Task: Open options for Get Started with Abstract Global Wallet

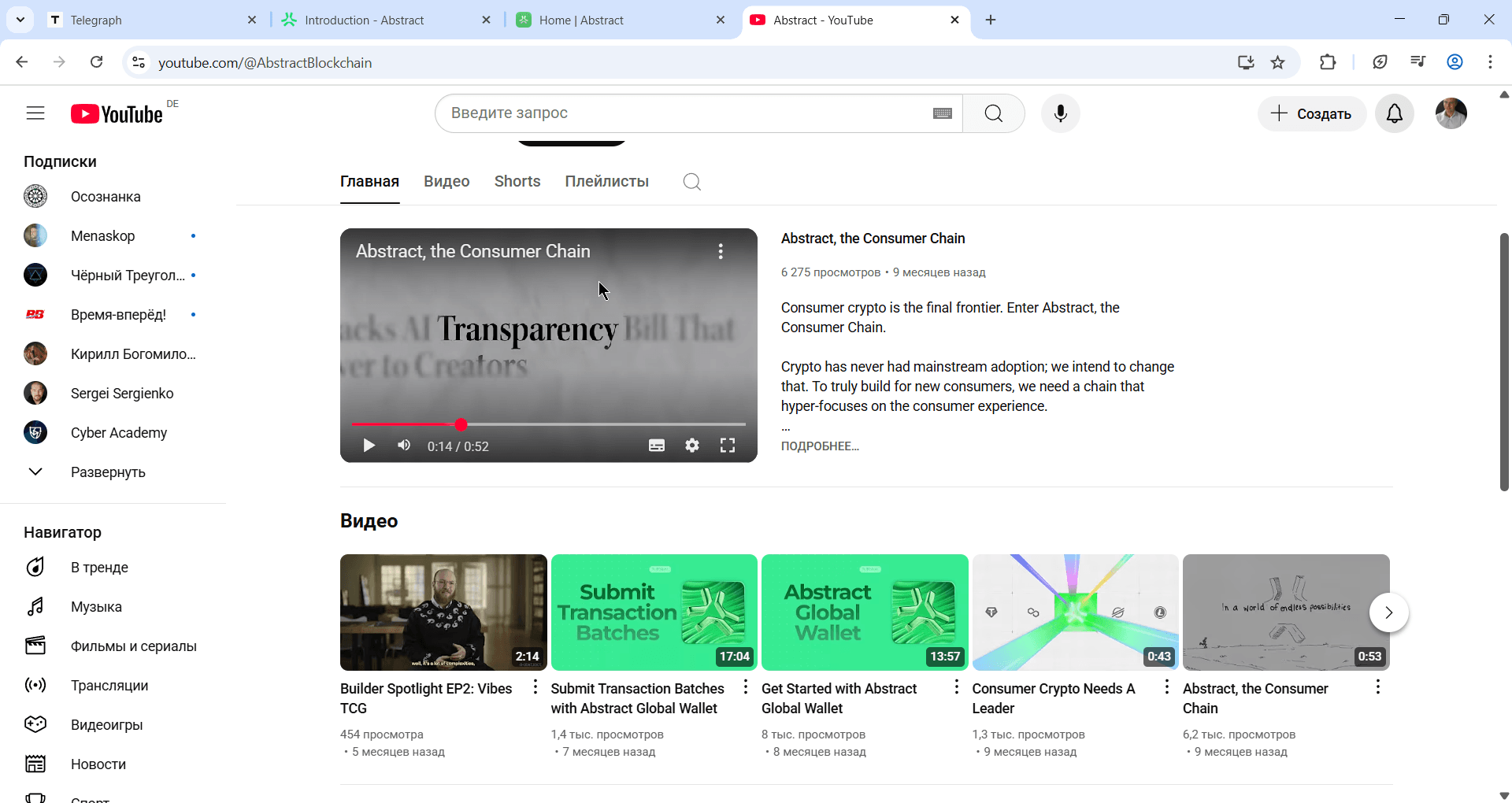Action: pyautogui.click(x=956, y=687)
